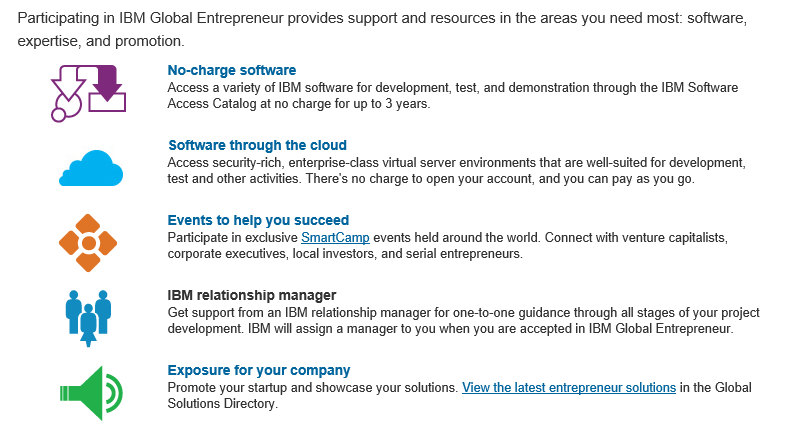Click the blue cloud icon
This screenshot has width=795, height=433.
pos(91,168)
